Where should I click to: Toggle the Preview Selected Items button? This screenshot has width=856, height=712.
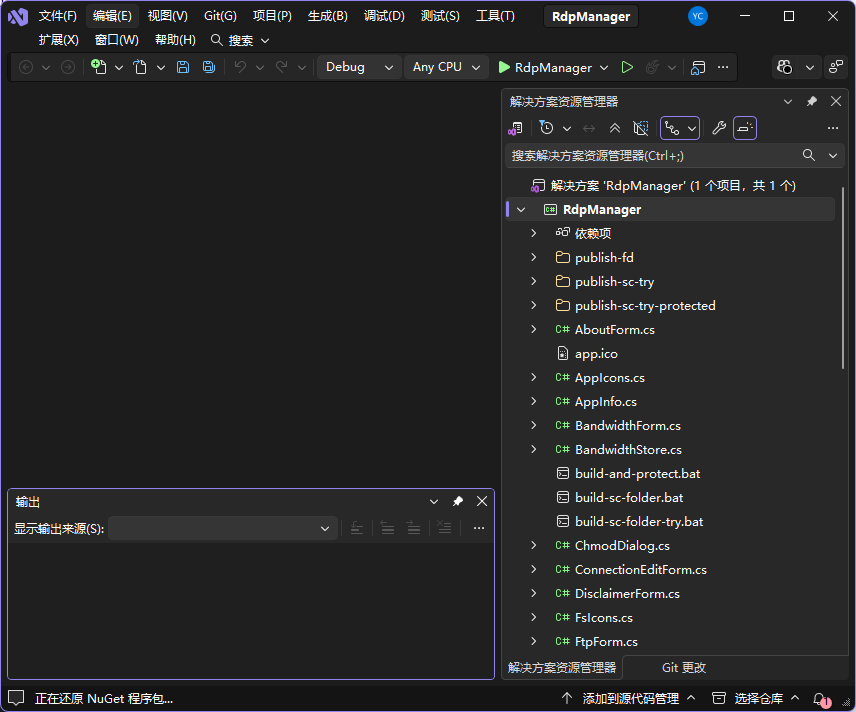tap(745, 128)
